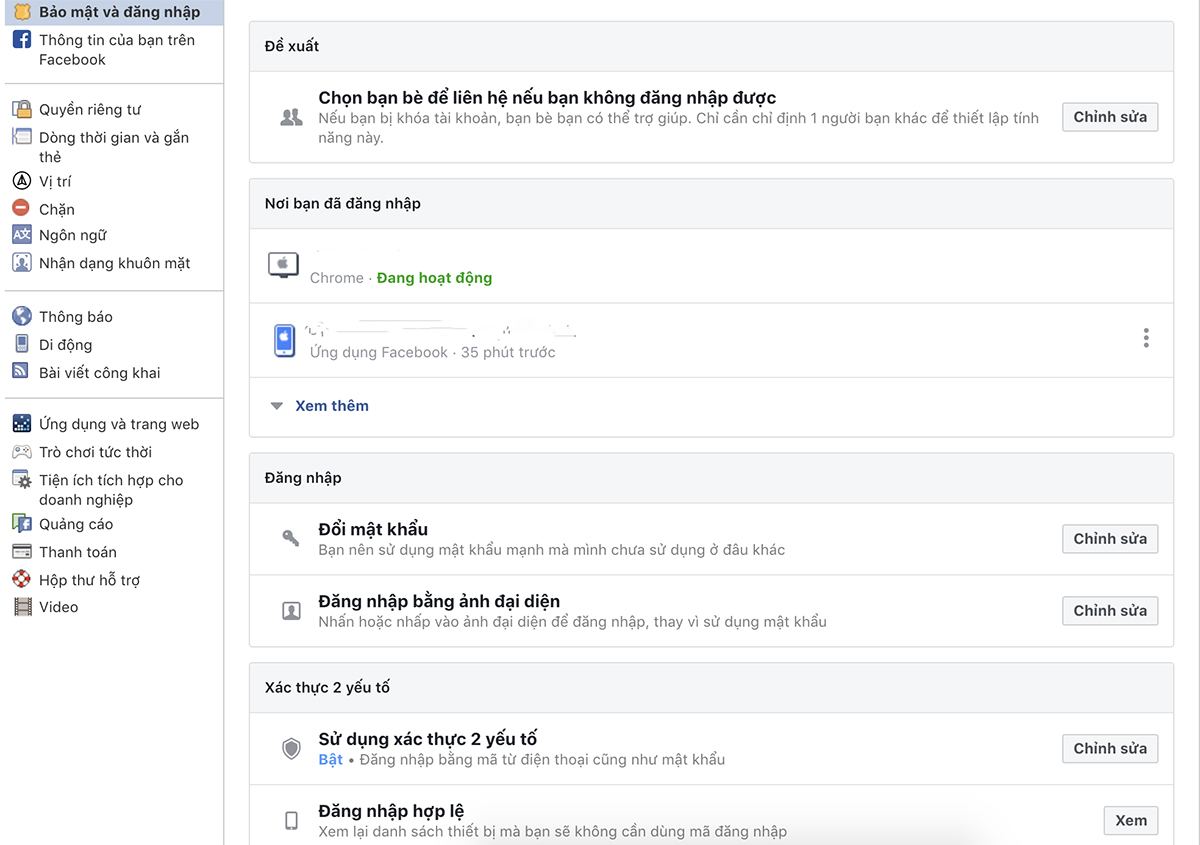
Task: Click the globe icon for Thông báo
Action: point(21,316)
